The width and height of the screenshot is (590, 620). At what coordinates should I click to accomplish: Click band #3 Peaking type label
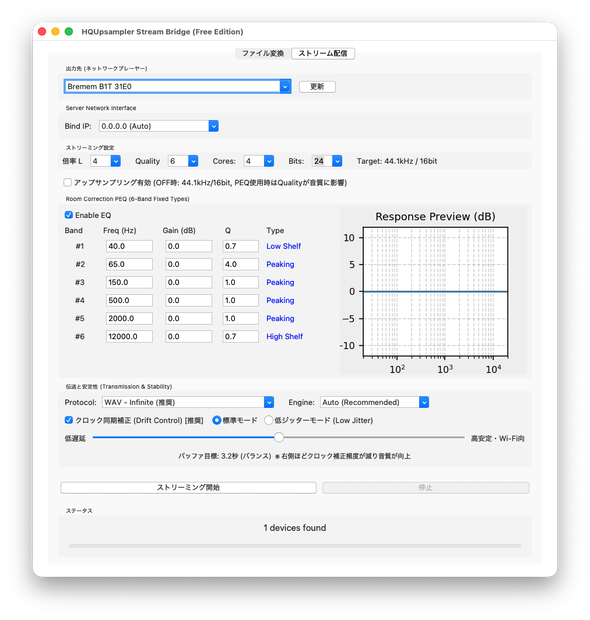280,282
